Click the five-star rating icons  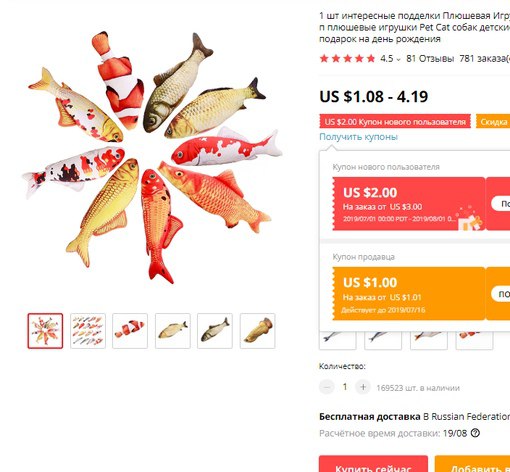(x=347, y=59)
